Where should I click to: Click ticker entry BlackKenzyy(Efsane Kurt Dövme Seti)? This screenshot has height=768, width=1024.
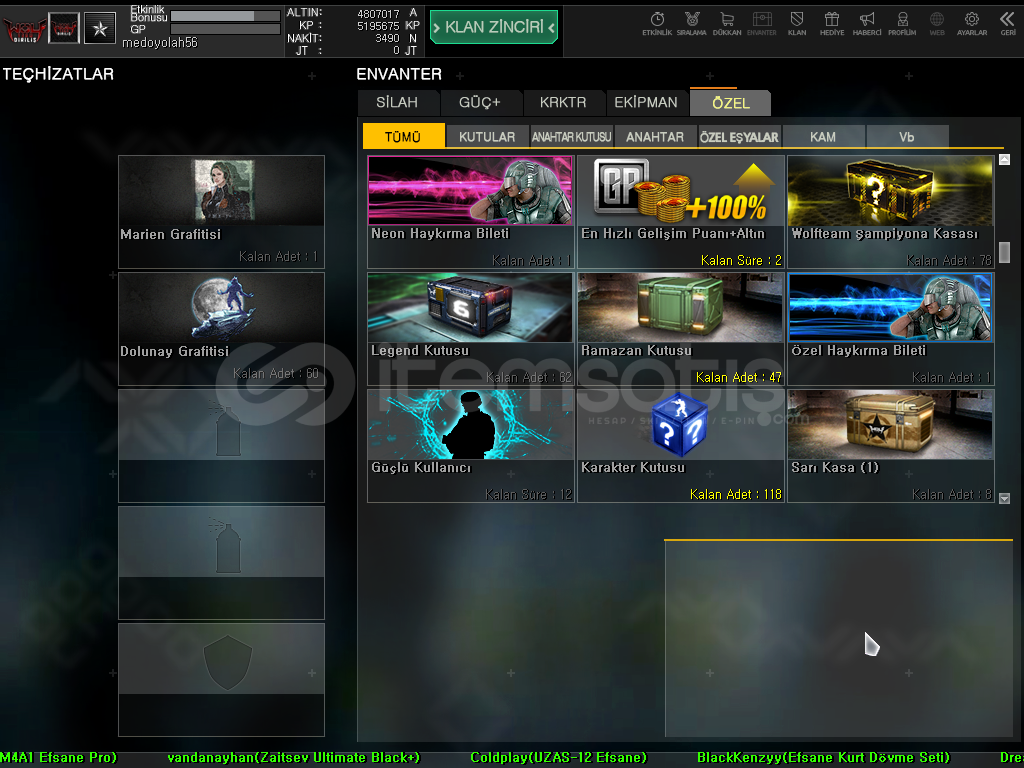[824, 758]
